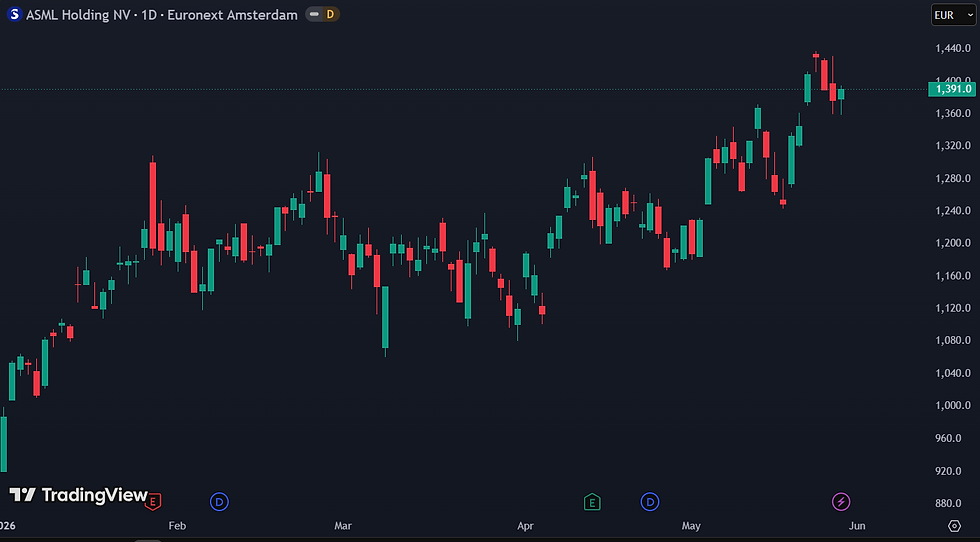Click the 1,160.0 price axis label
980x542 pixels.
(953, 276)
